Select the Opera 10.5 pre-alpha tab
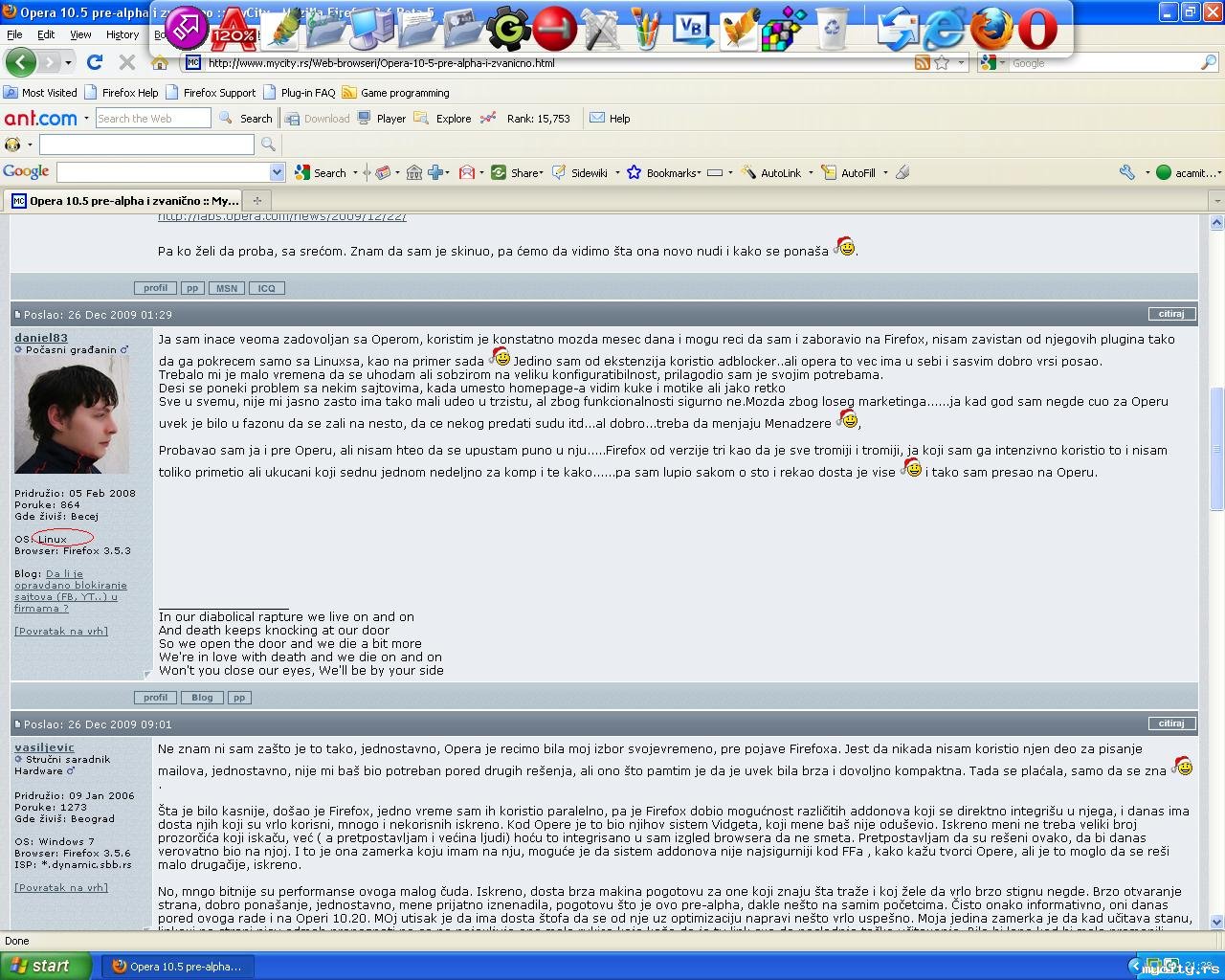This screenshot has width=1225, height=980. pos(124,201)
